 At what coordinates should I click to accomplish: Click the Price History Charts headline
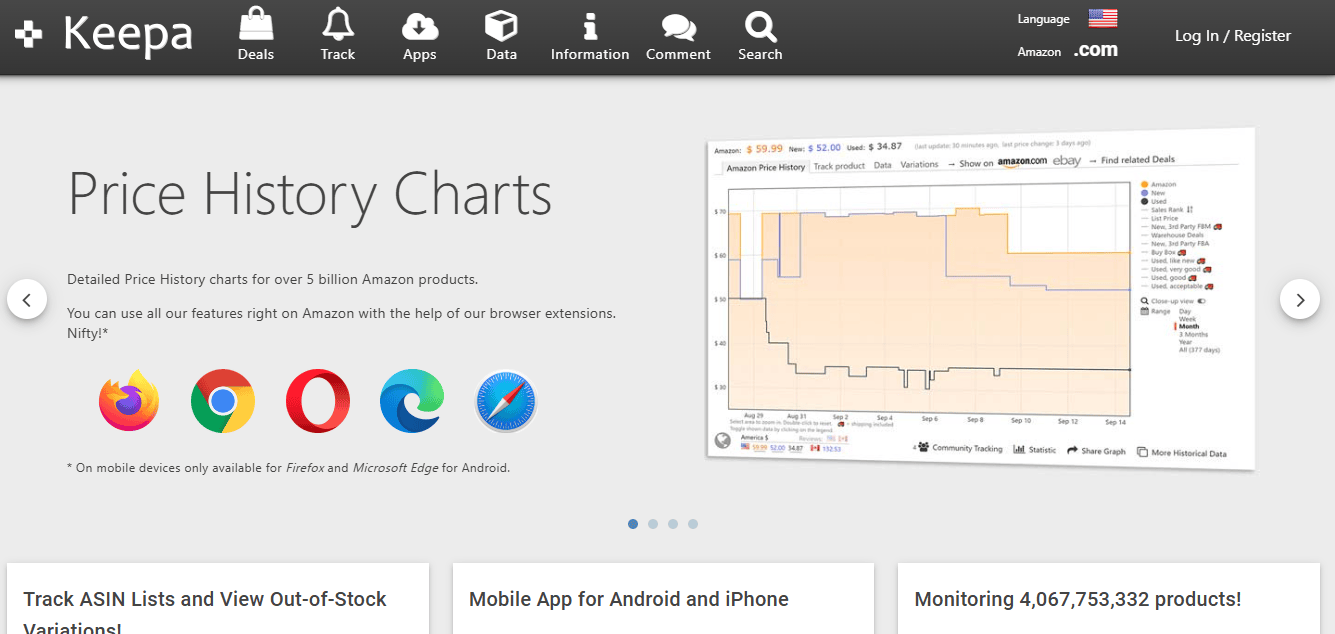coord(310,195)
